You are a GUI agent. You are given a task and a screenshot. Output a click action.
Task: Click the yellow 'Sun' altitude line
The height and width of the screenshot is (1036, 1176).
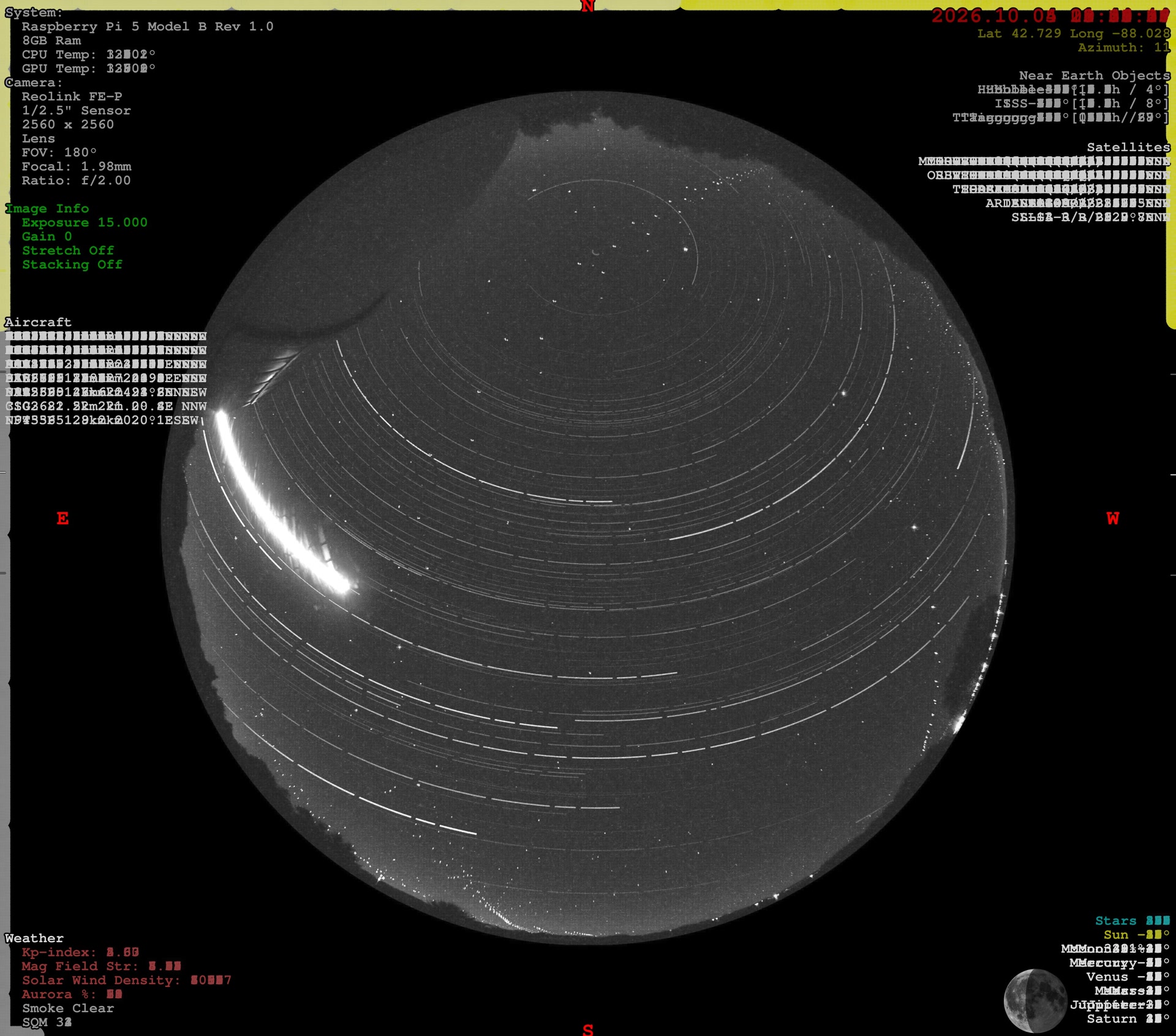(1137, 935)
